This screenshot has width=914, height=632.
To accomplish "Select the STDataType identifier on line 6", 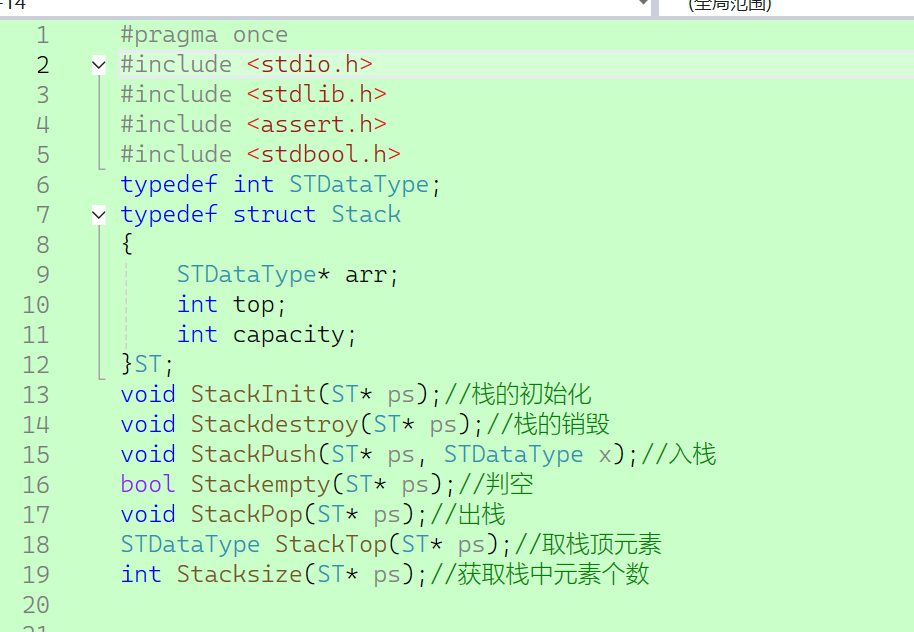I will point(359,185).
